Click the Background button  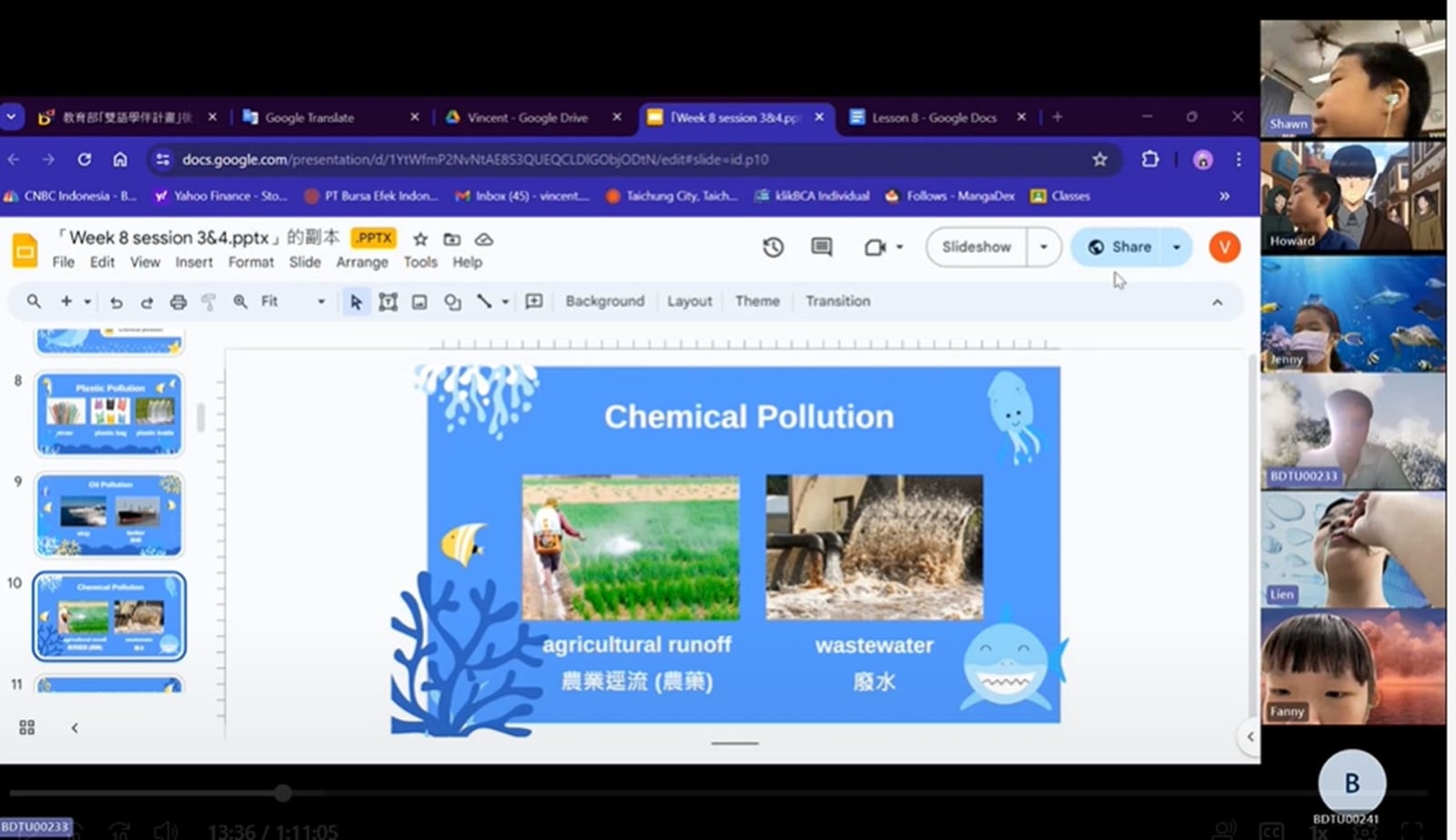pos(604,301)
